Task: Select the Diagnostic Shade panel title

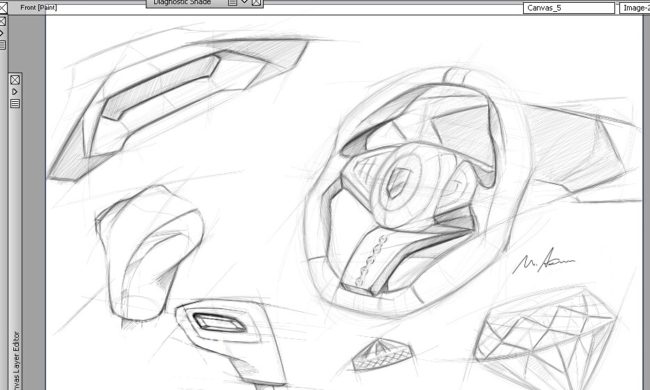Action: pos(182,2)
